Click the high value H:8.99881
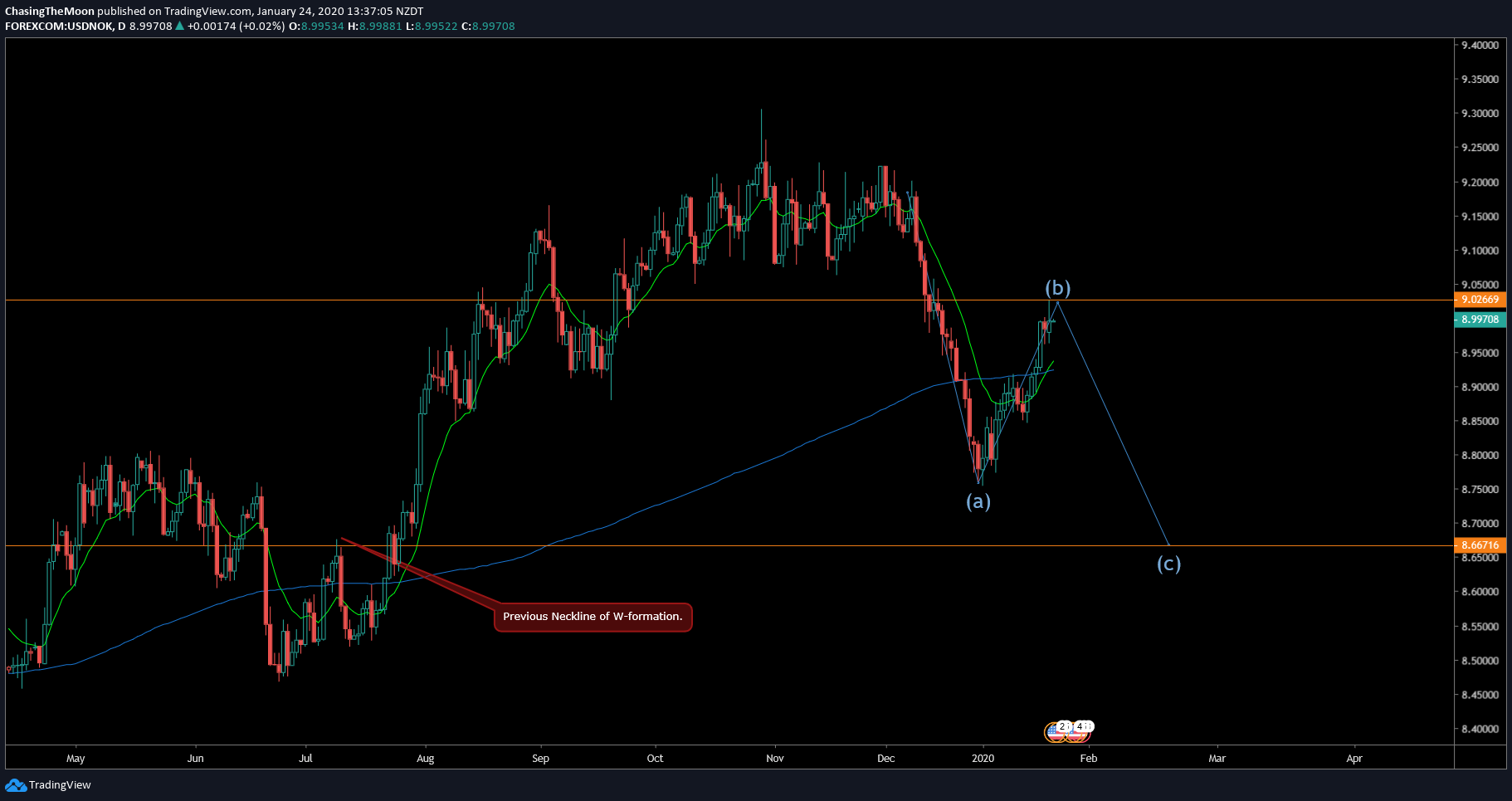Viewport: 1512px width, 801px height. pyautogui.click(x=375, y=26)
